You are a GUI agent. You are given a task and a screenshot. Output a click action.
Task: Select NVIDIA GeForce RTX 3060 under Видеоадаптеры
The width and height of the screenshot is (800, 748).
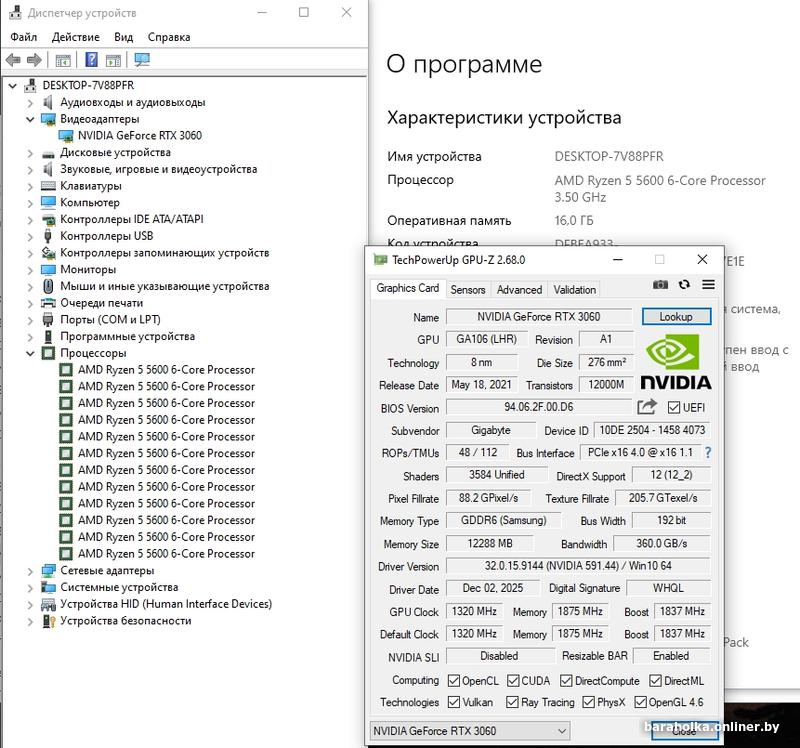pyautogui.click(x=139, y=136)
